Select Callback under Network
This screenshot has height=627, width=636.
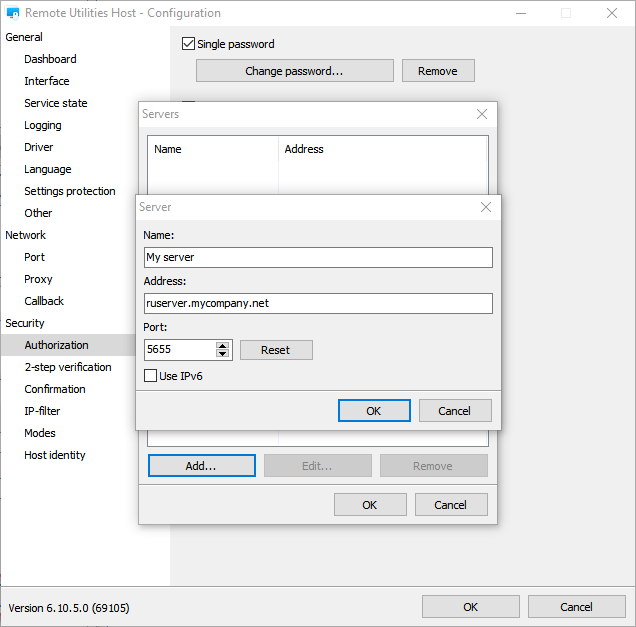(x=44, y=301)
